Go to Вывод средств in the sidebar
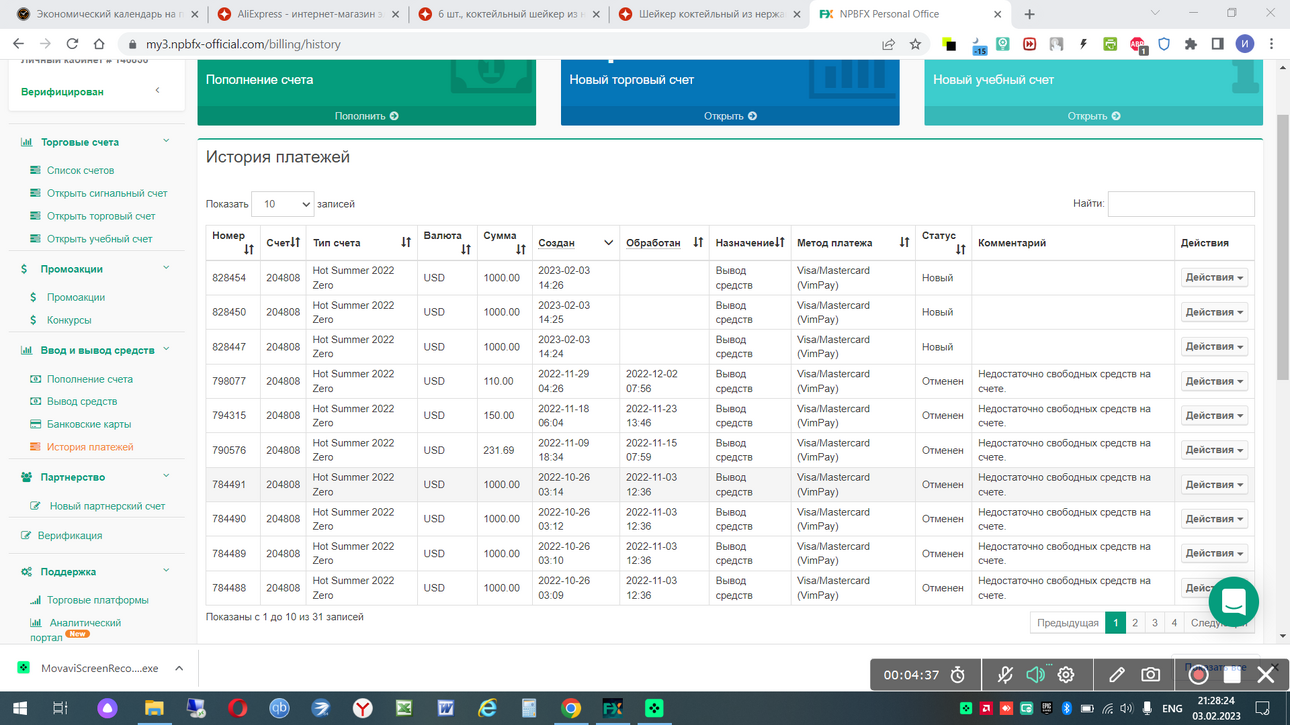The width and height of the screenshot is (1290, 725). coord(82,401)
